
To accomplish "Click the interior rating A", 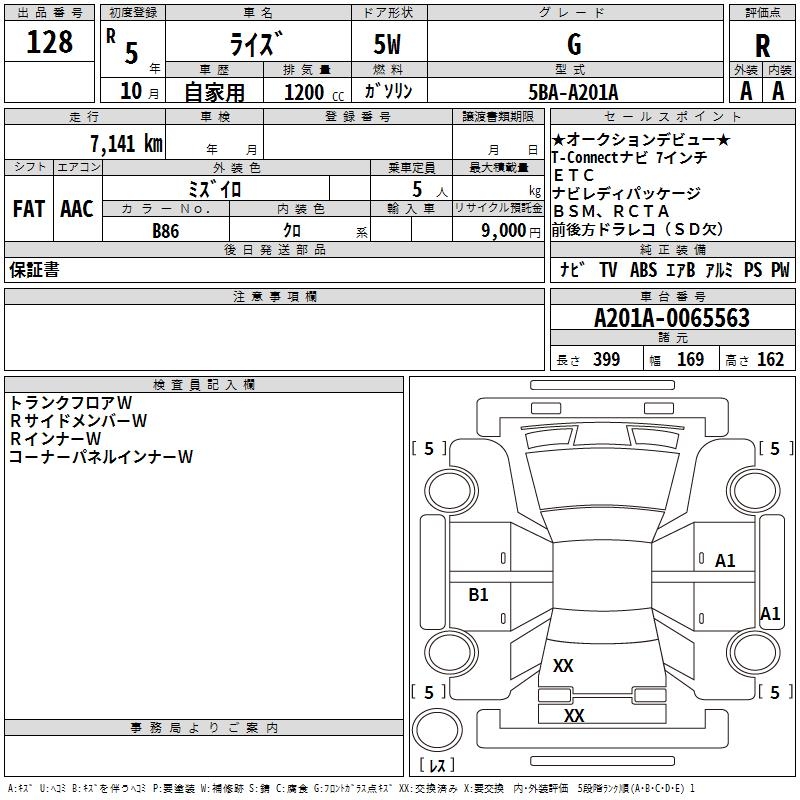I will [x=778, y=91].
